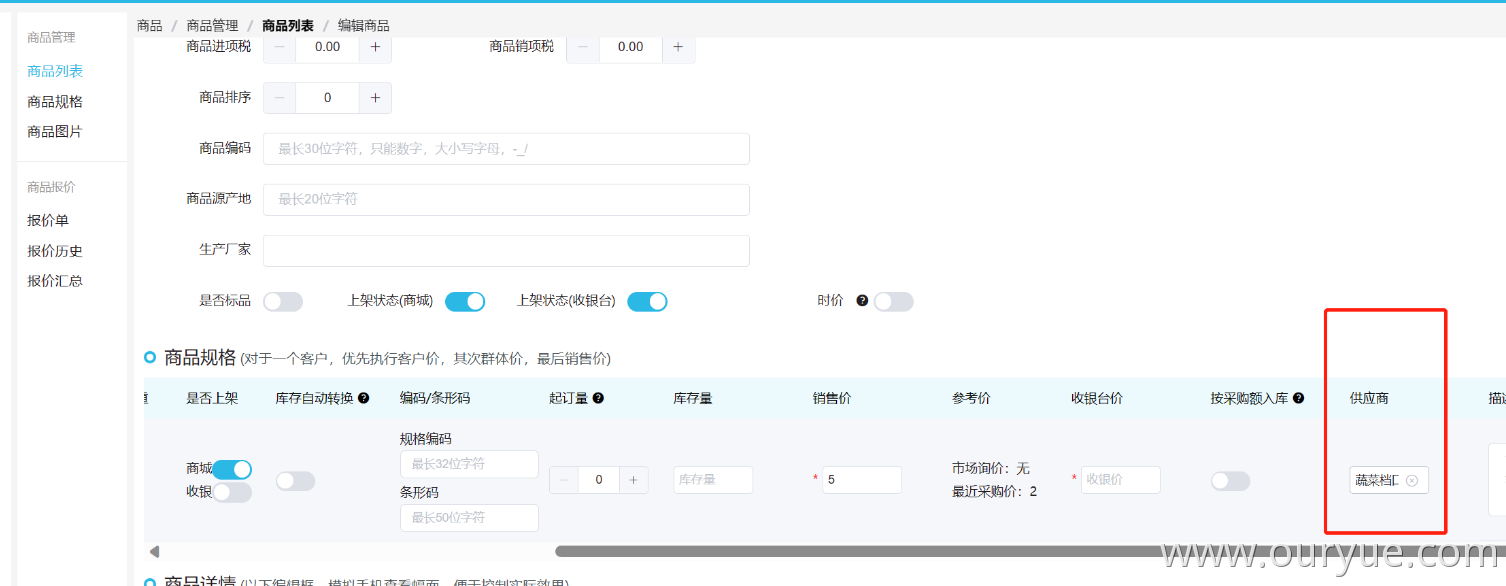Click help icon beside 库存自动转换 header
Screen dimensions: 1506x586
(364, 398)
